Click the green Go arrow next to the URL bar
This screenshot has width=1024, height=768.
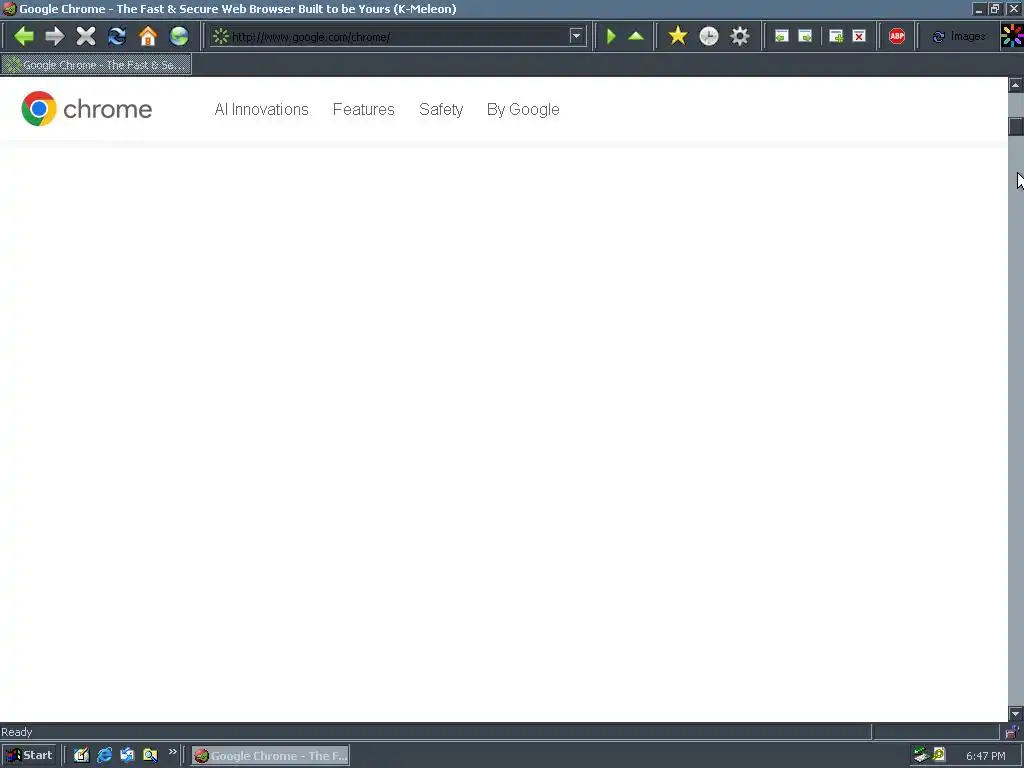(x=611, y=36)
